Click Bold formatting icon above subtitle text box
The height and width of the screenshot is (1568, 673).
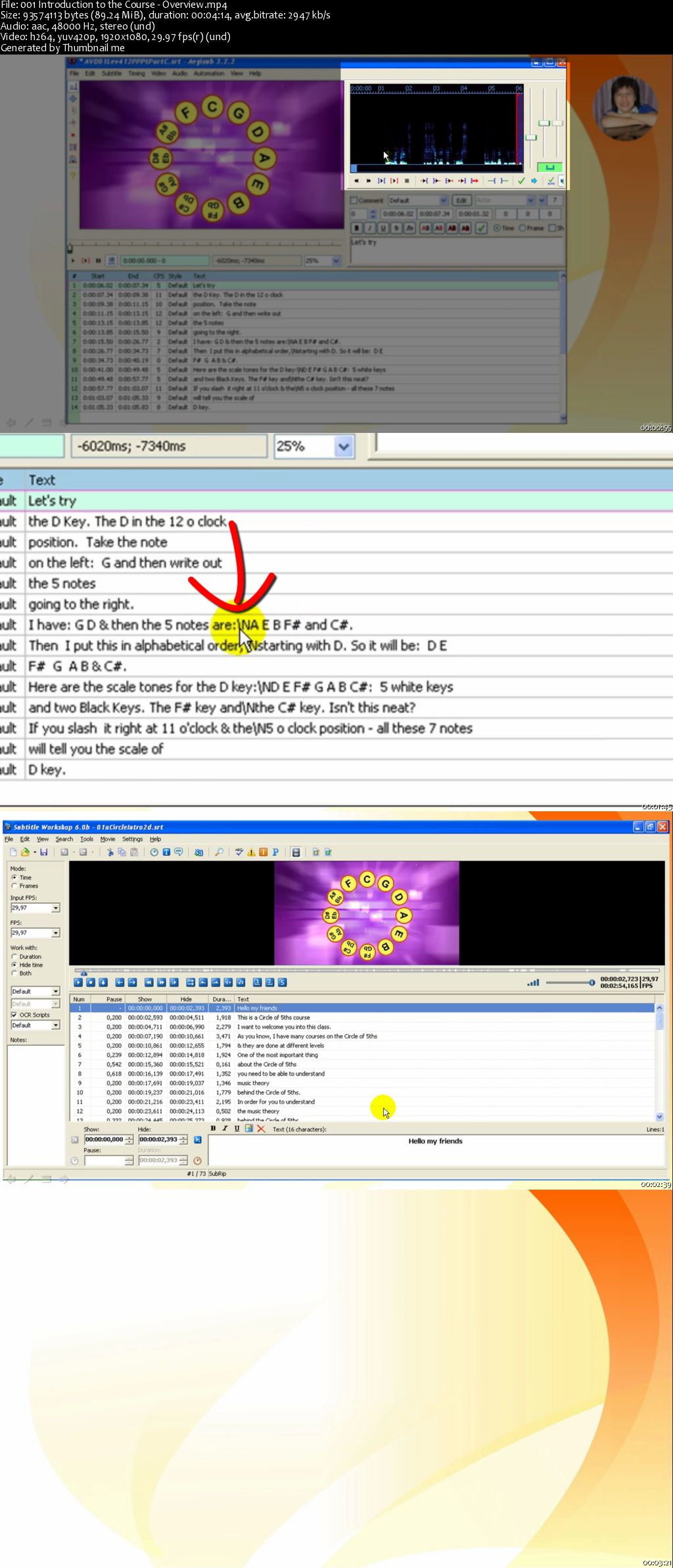(213, 1129)
